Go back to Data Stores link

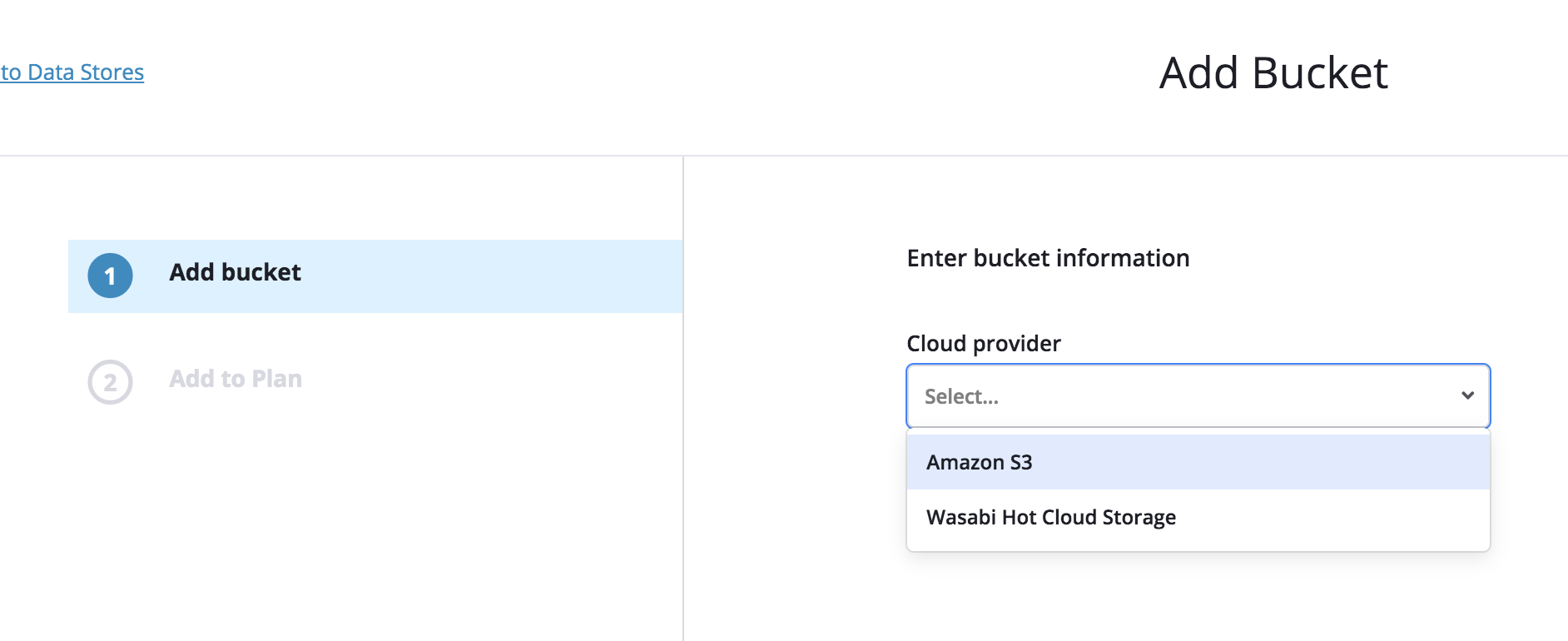tap(72, 72)
